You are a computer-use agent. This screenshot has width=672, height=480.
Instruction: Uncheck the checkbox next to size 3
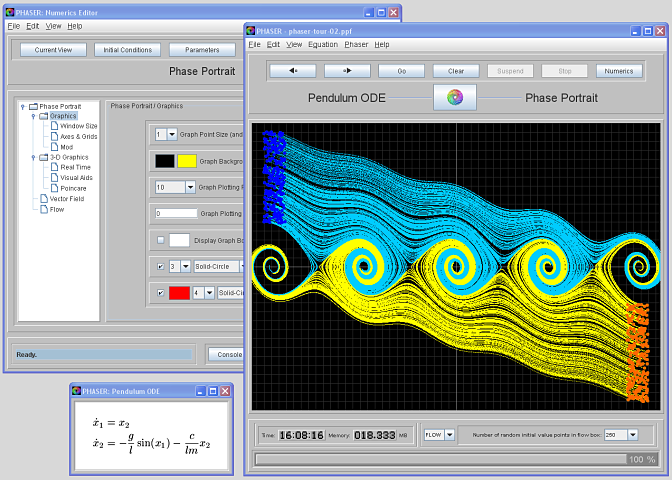[161, 267]
